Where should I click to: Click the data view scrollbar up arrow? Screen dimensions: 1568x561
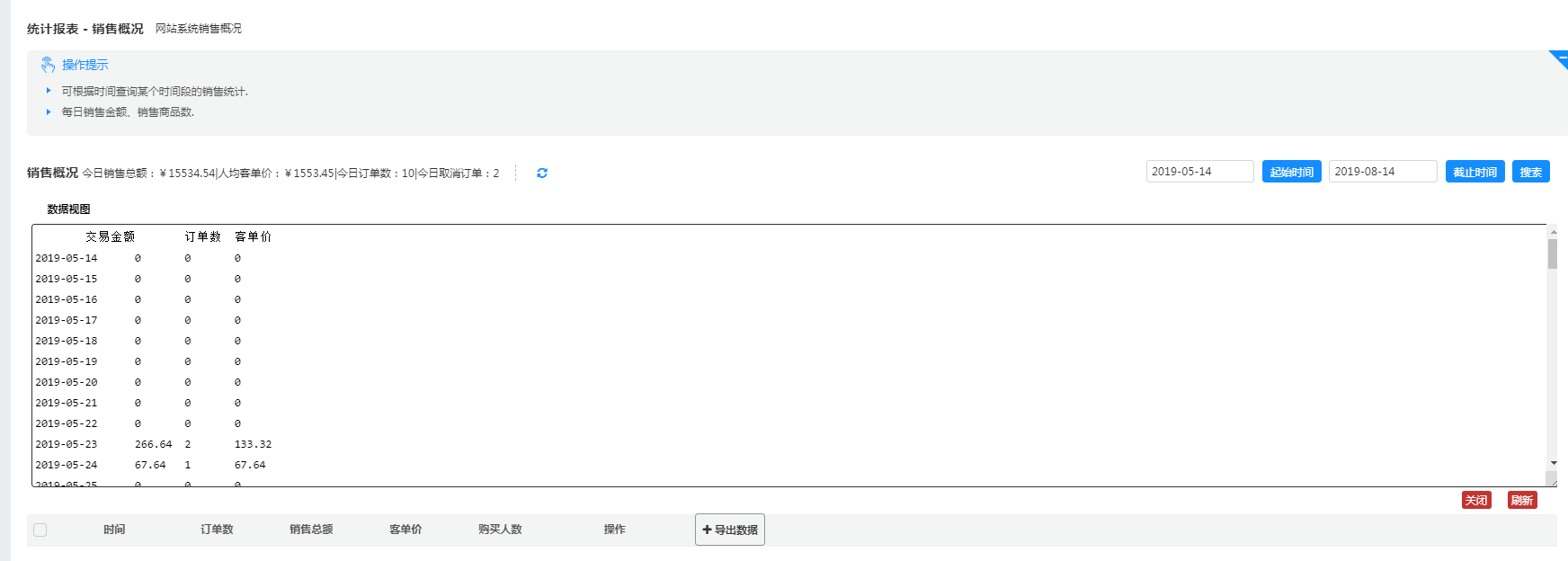(1553, 232)
